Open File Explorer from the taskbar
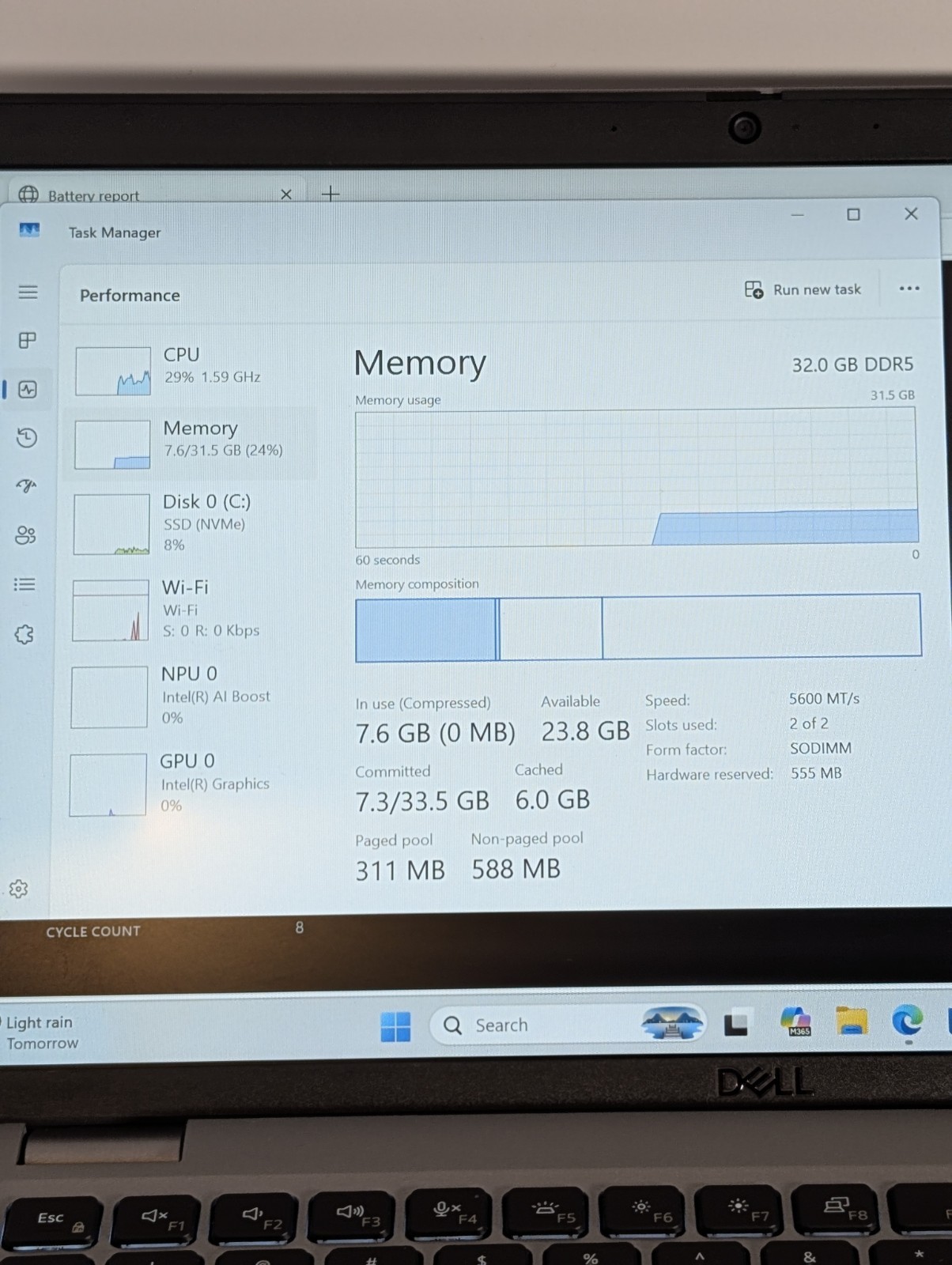 coord(852,1021)
